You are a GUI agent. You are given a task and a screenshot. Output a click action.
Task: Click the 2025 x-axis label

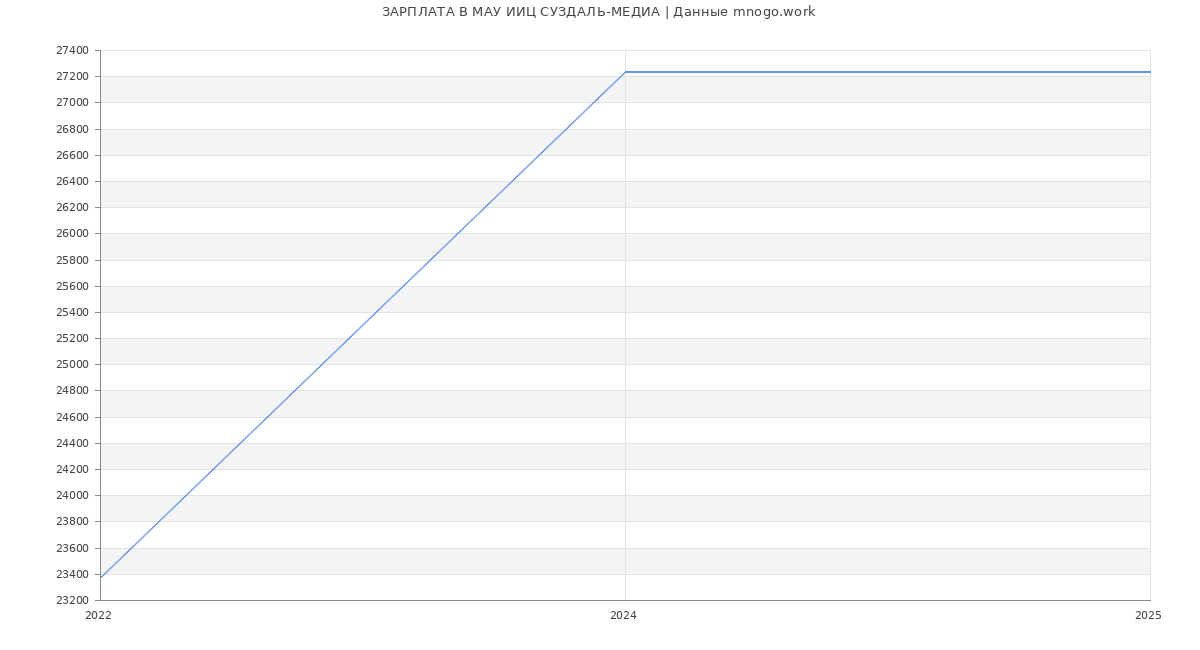(x=1148, y=616)
